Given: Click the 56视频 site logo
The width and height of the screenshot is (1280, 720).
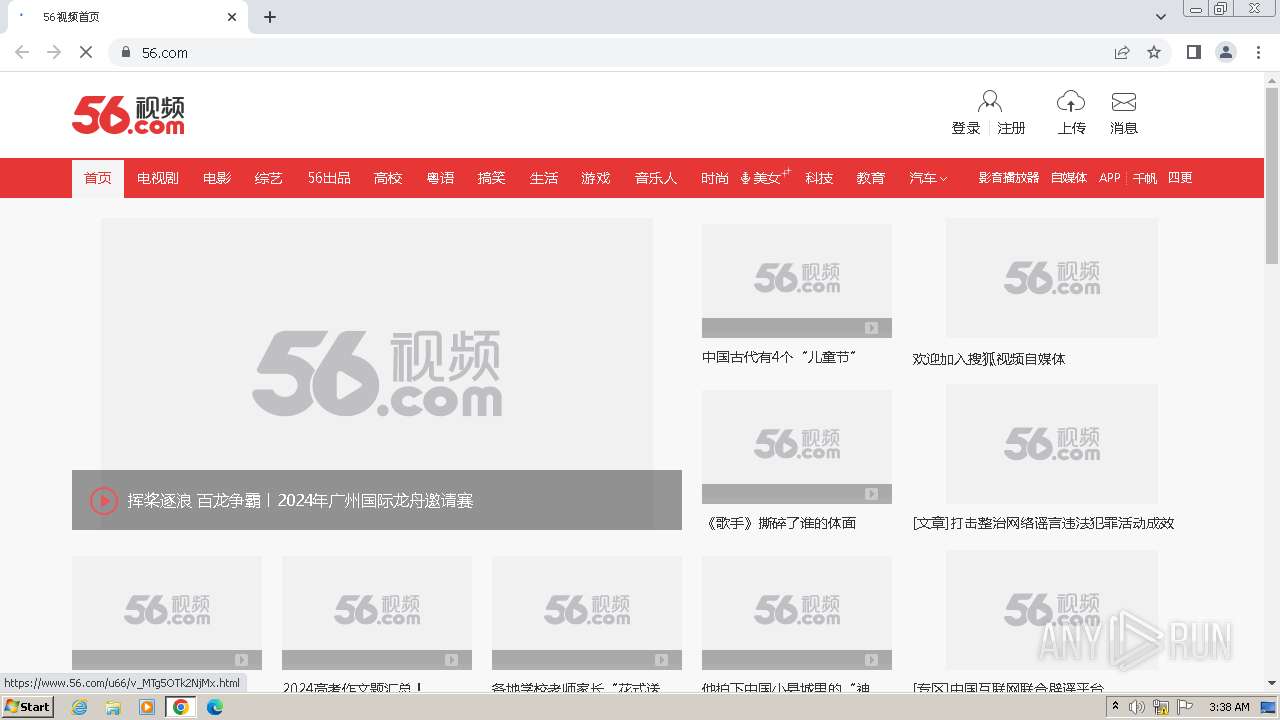Looking at the screenshot, I should pos(128,115).
